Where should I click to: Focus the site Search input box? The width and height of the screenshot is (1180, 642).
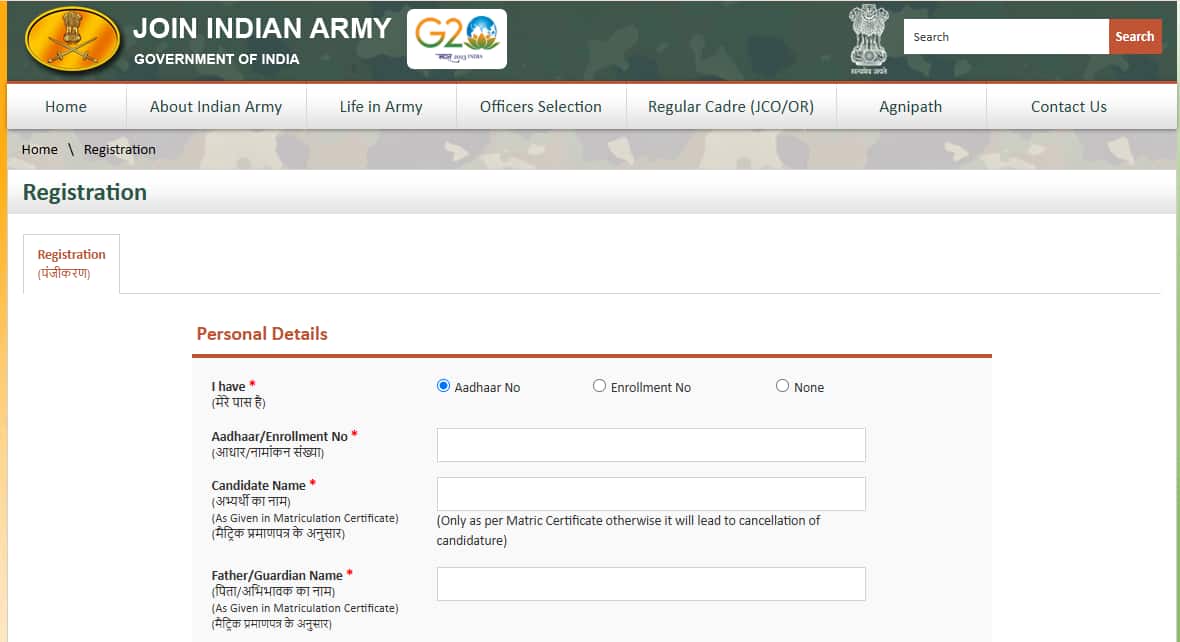(1006, 36)
